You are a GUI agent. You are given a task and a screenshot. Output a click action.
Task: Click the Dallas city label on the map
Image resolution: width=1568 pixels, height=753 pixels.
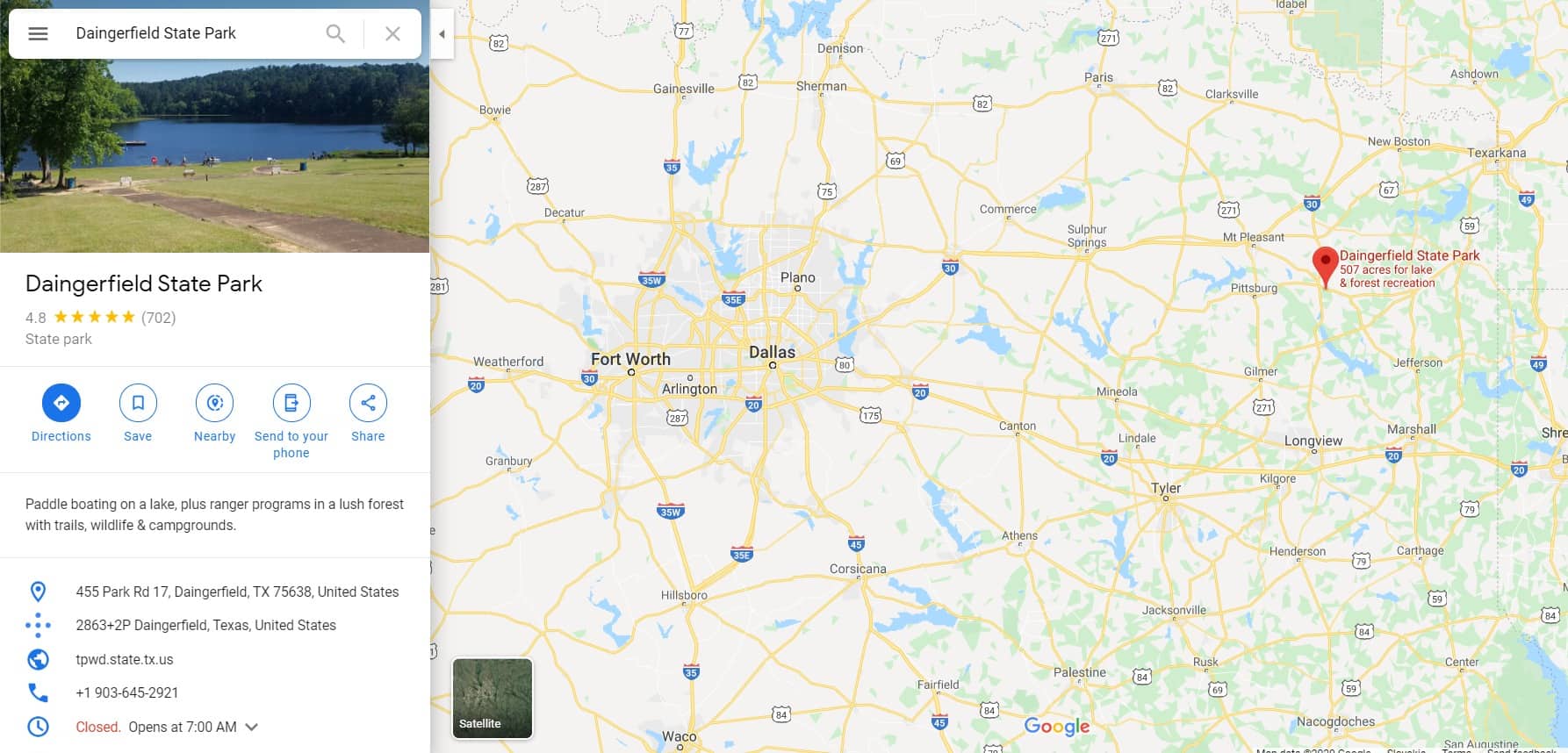pos(772,352)
